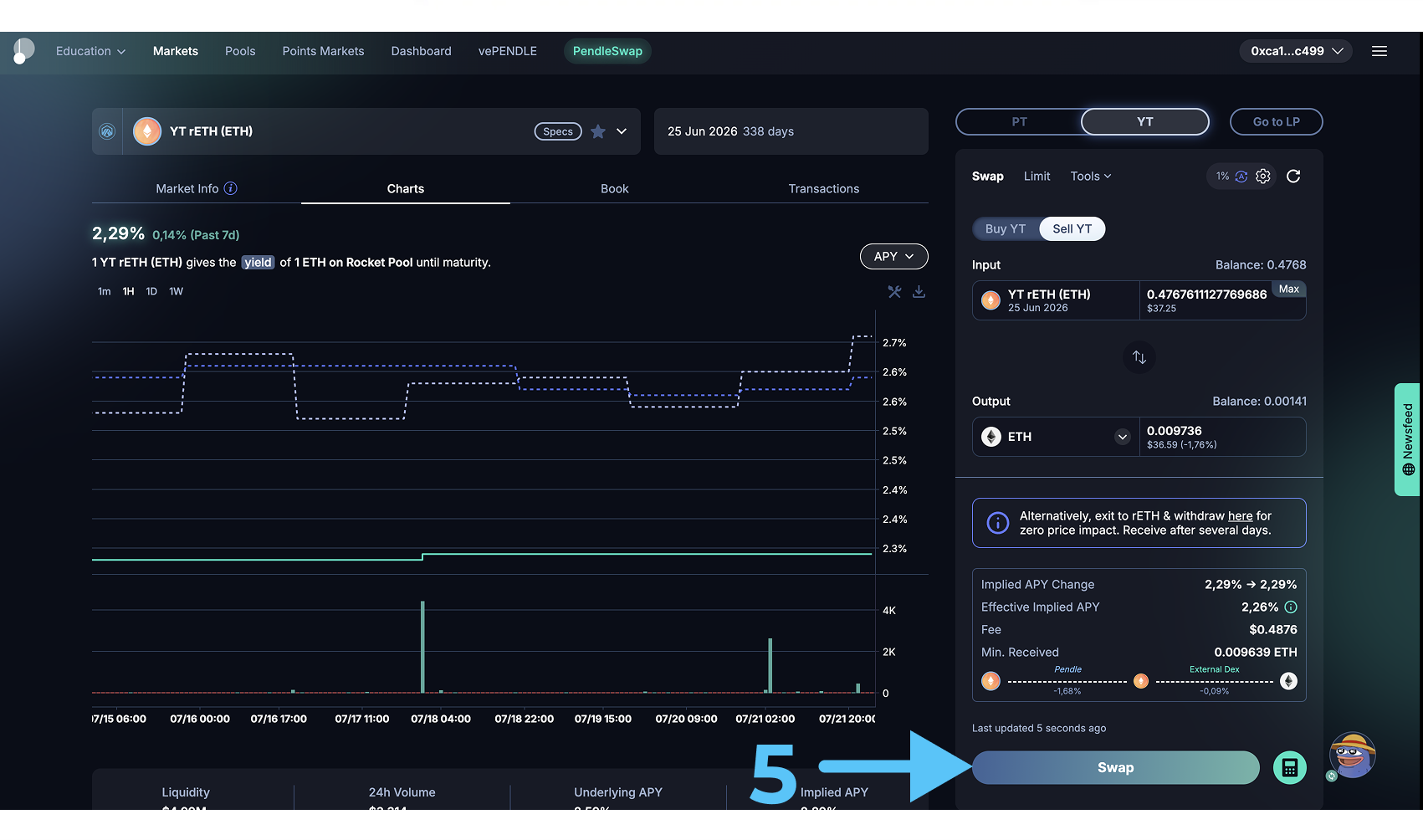Open swap settings gear icon
Screen dimensions: 1423x840
click(x=1263, y=177)
